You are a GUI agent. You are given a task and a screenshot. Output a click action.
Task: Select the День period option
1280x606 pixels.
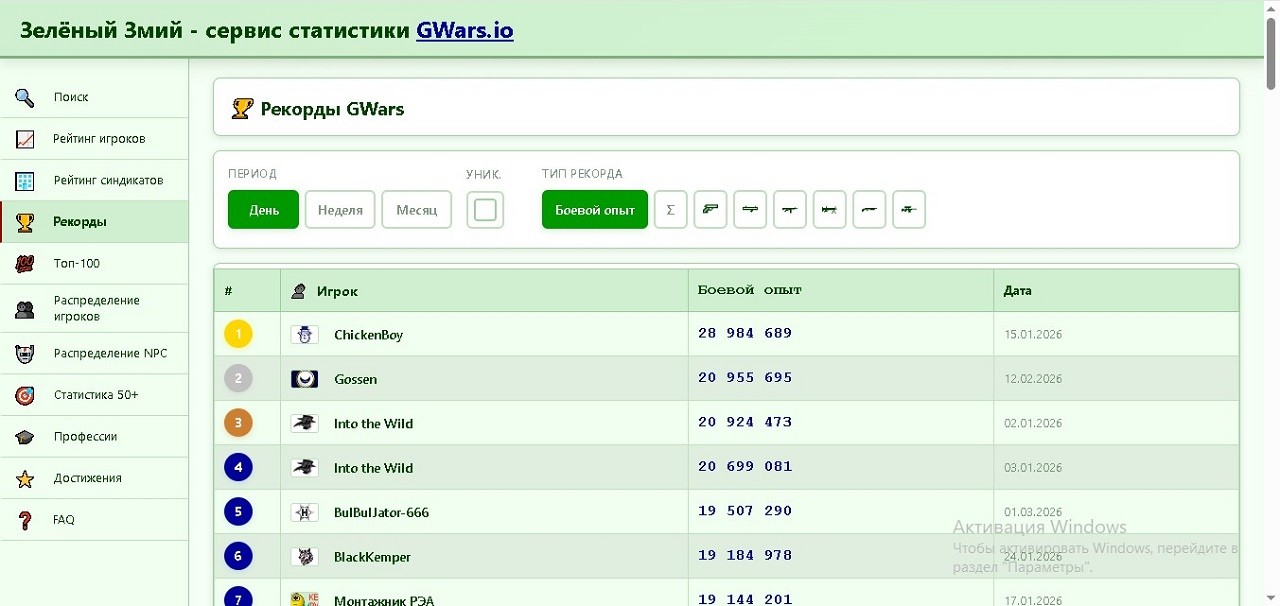click(263, 210)
